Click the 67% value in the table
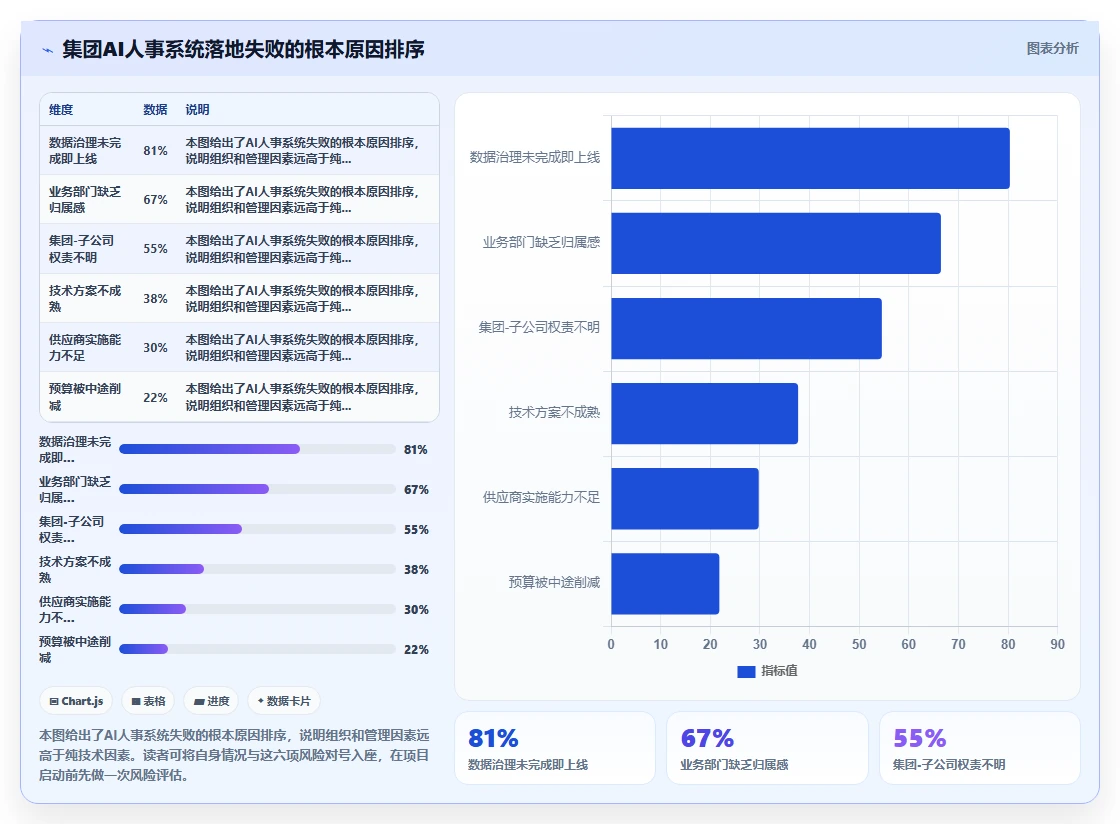The image size is (1120, 824). 155,200
